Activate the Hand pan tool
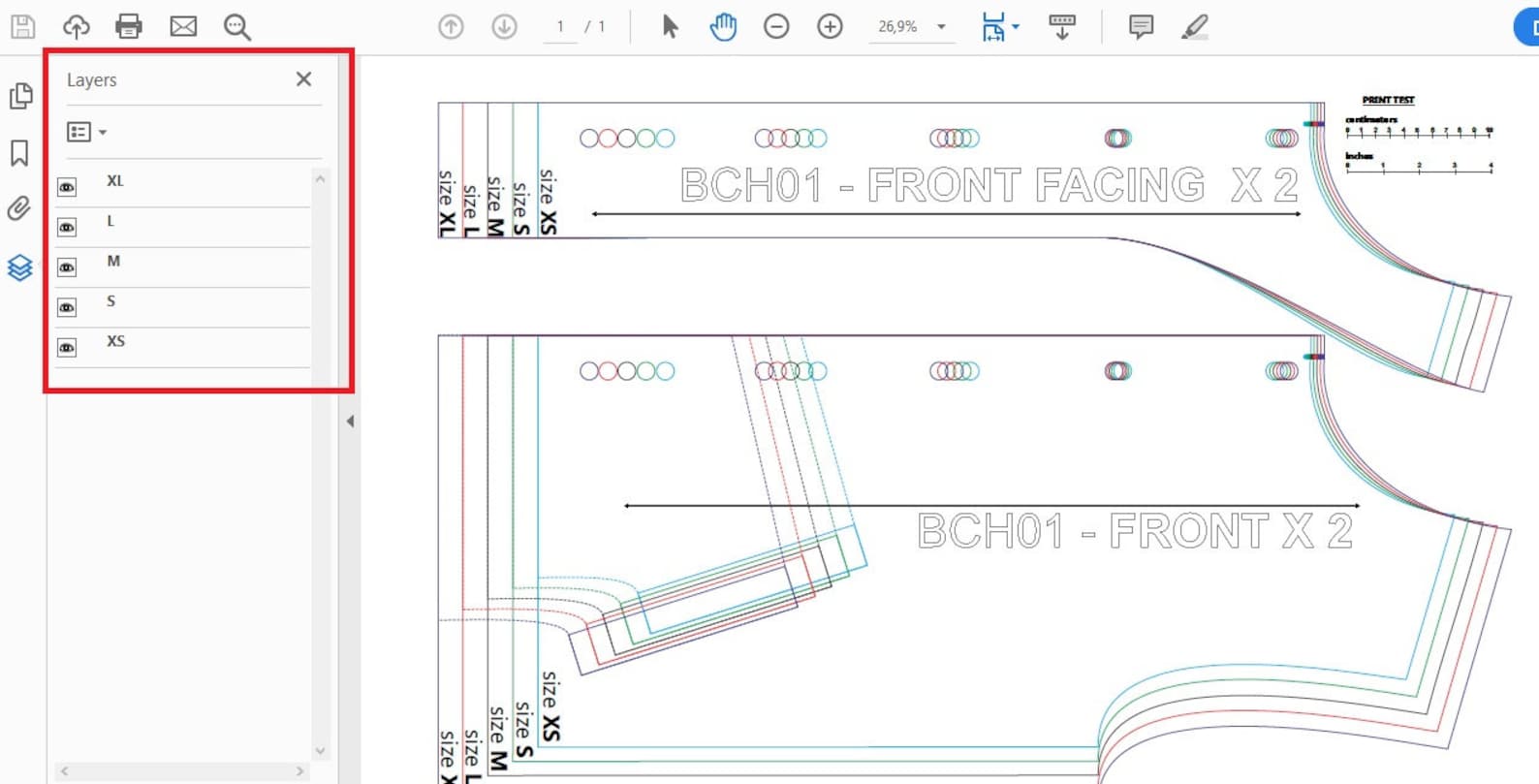This screenshot has height=784, width=1539. [x=723, y=26]
